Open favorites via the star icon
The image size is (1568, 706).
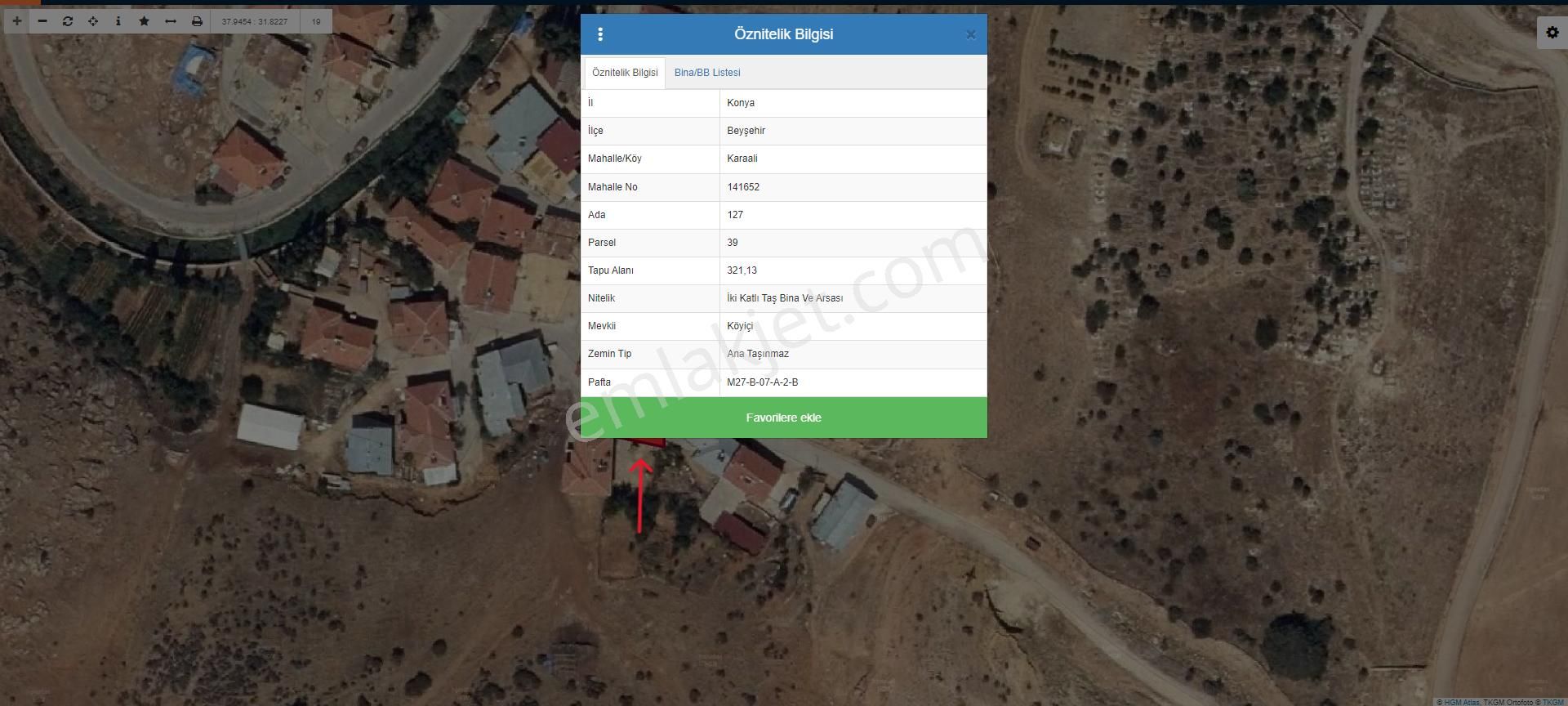[145, 21]
